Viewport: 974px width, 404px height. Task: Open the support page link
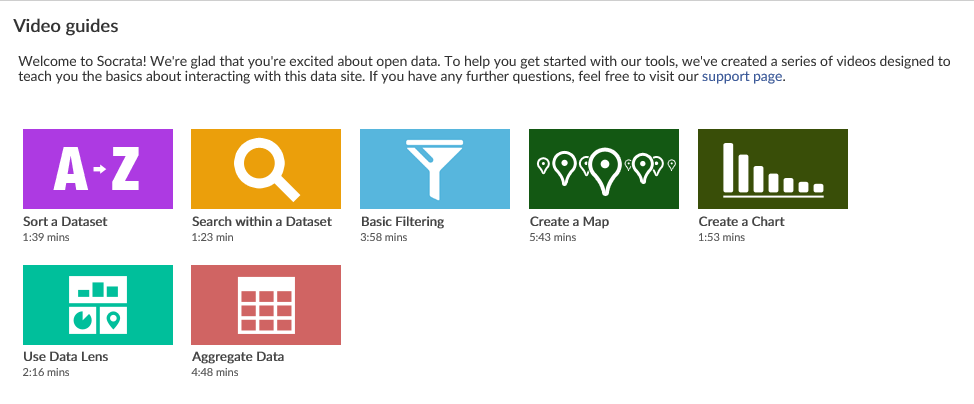coord(742,76)
